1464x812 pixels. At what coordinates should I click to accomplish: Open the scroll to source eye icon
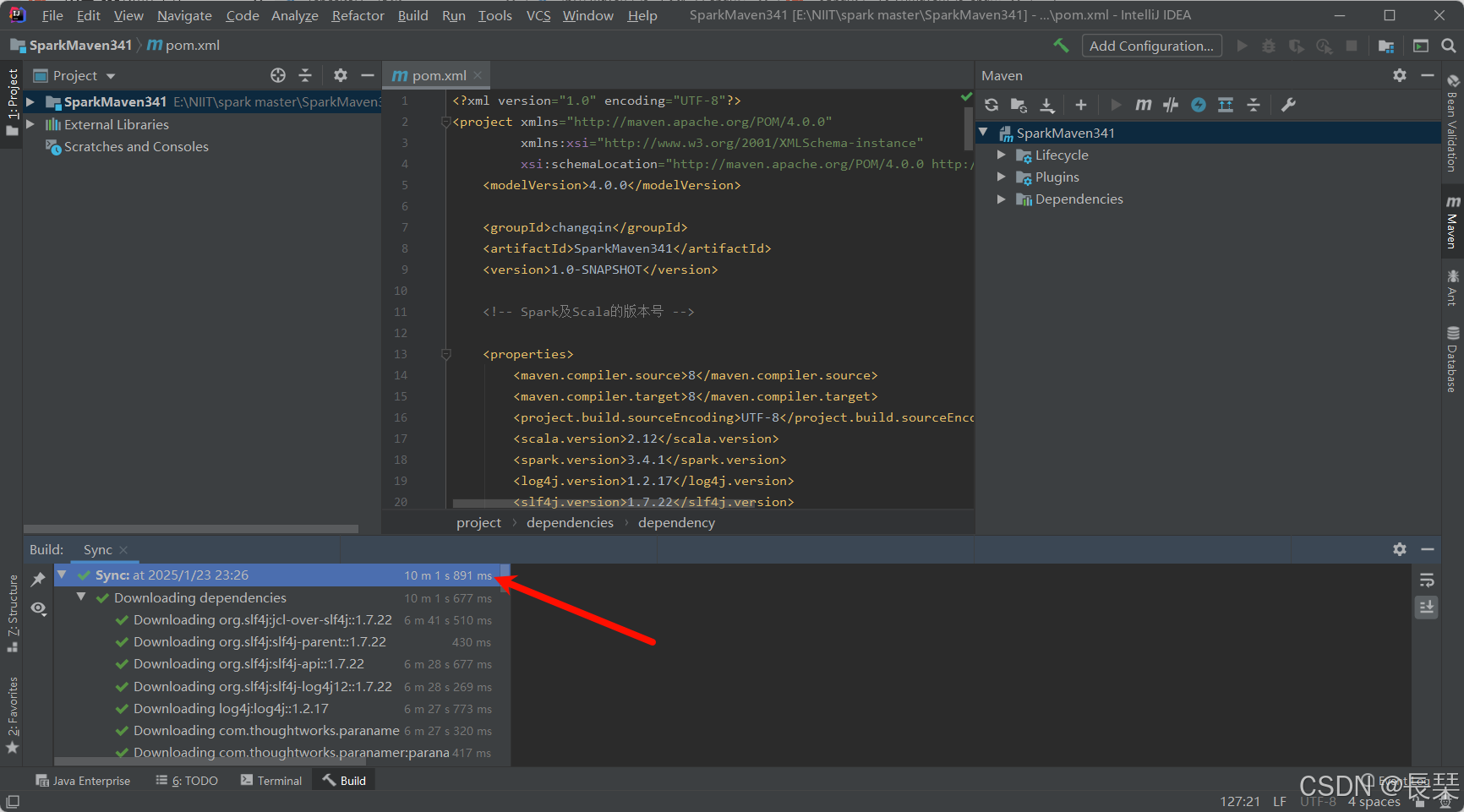point(38,608)
